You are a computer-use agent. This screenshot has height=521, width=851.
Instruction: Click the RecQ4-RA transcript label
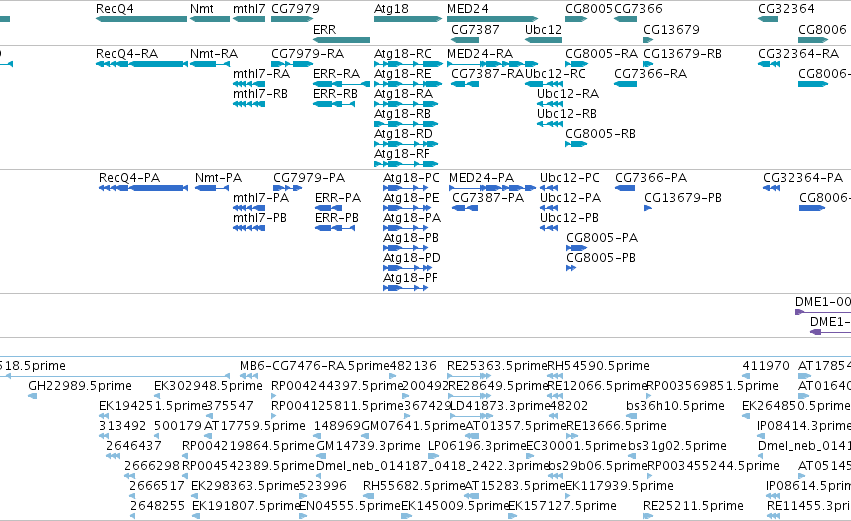click(x=127, y=54)
